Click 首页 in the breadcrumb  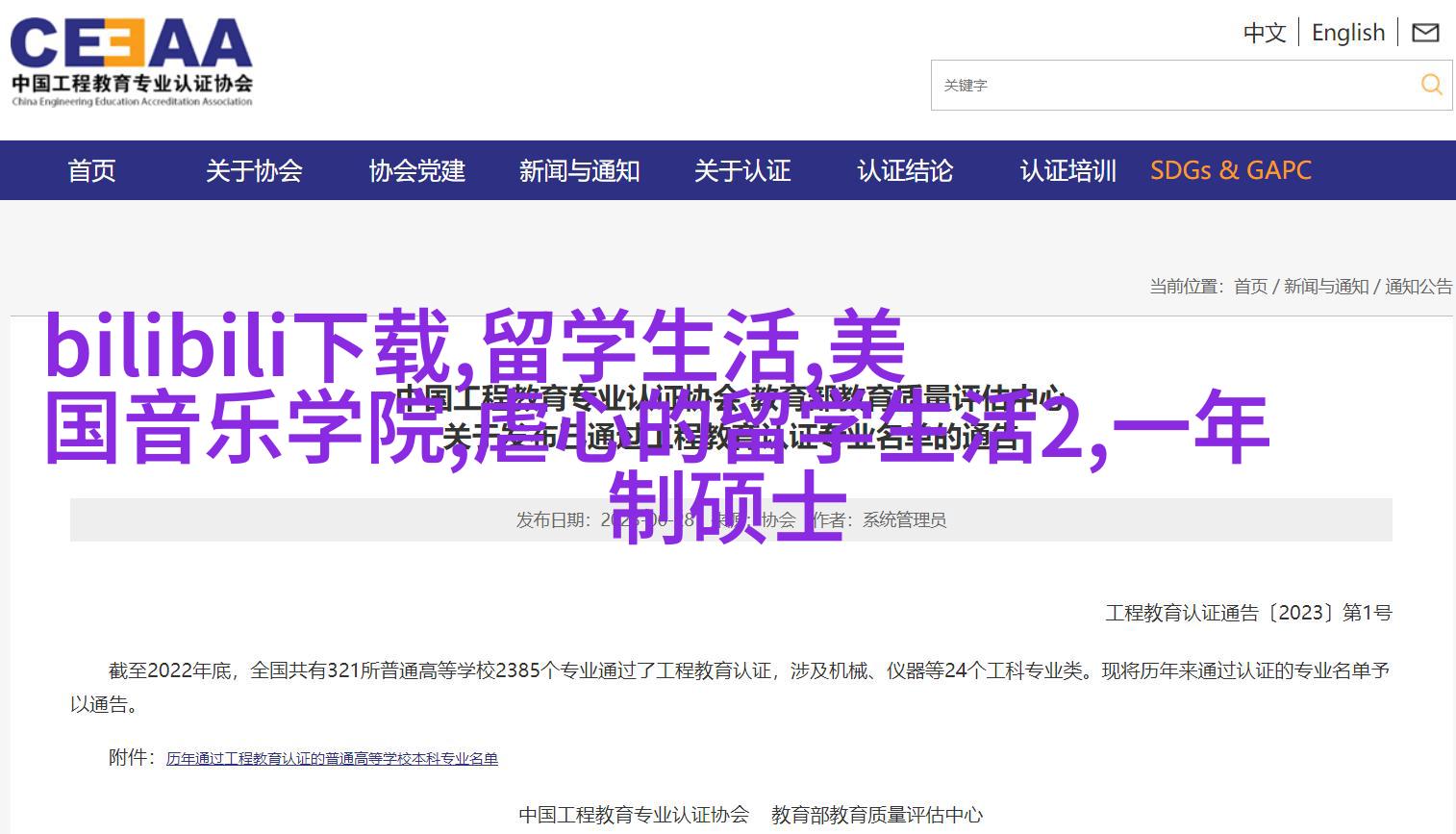click(x=1250, y=286)
